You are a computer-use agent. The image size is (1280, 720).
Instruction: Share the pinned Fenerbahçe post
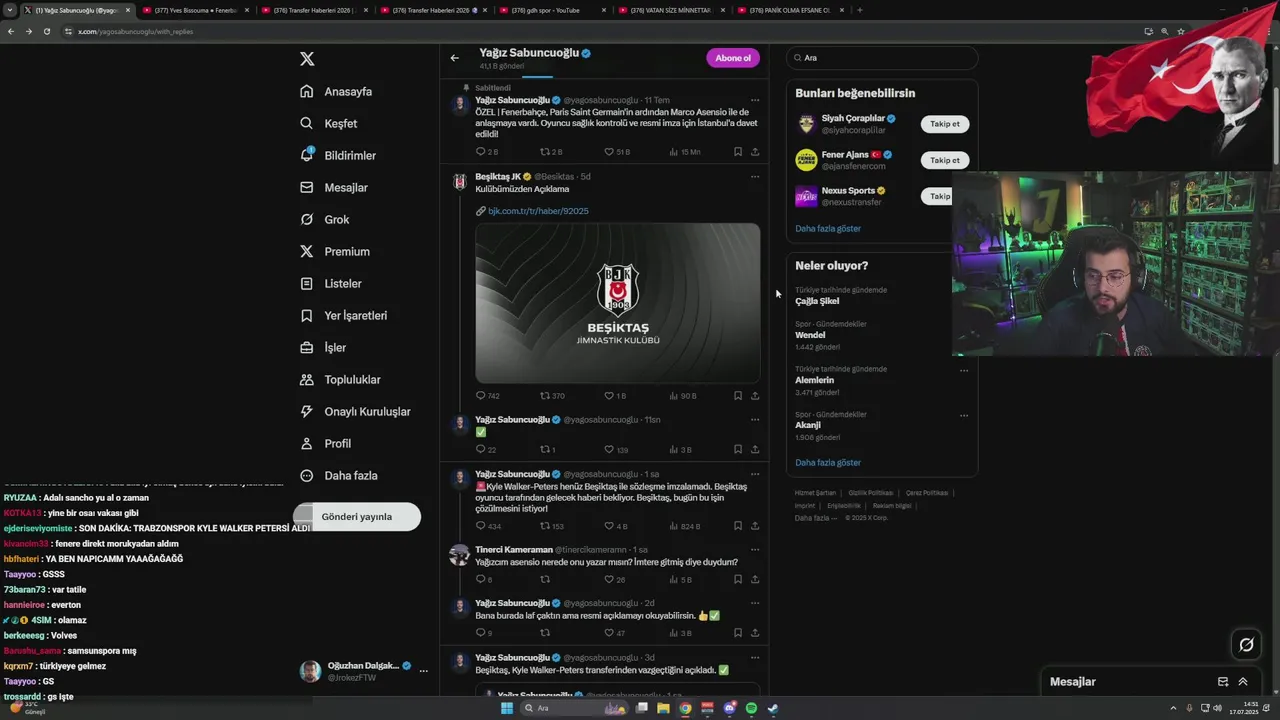coord(755,152)
